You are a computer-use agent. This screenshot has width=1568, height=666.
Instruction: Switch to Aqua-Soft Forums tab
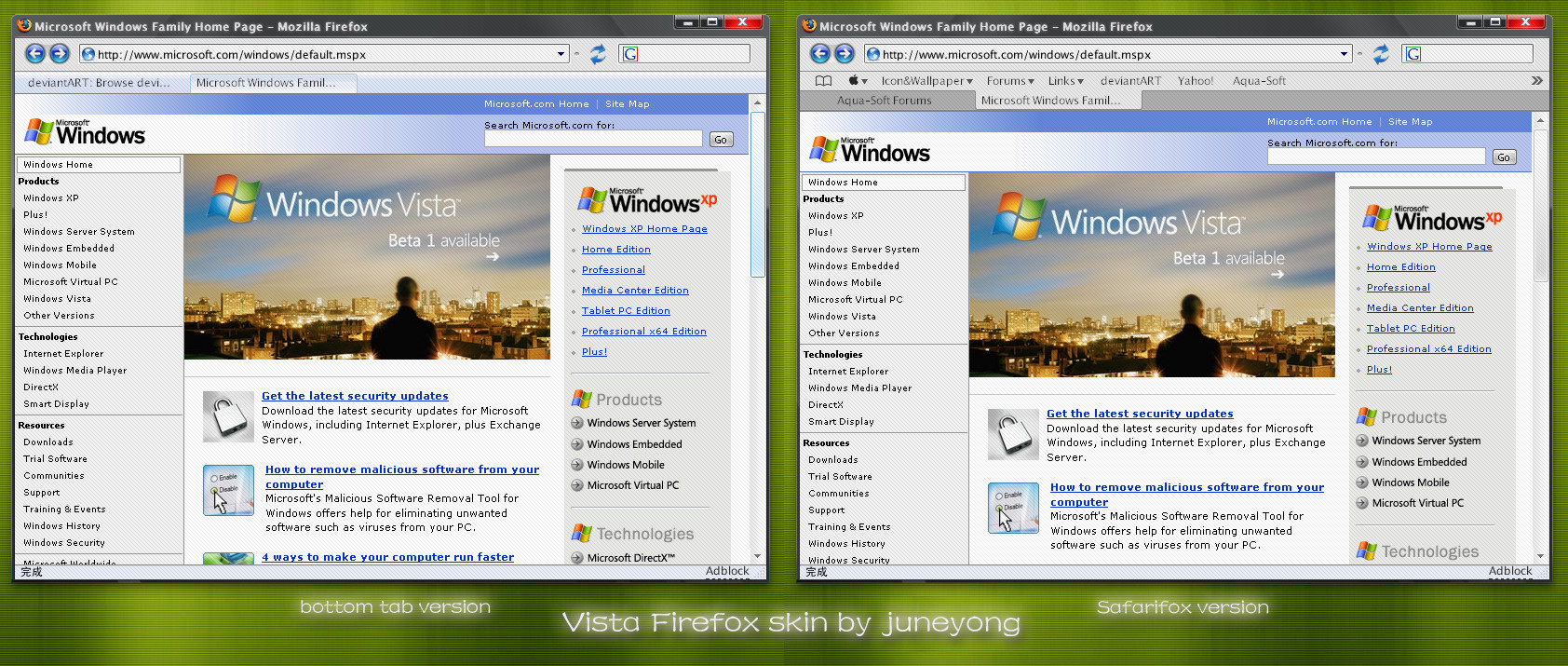pos(885,101)
